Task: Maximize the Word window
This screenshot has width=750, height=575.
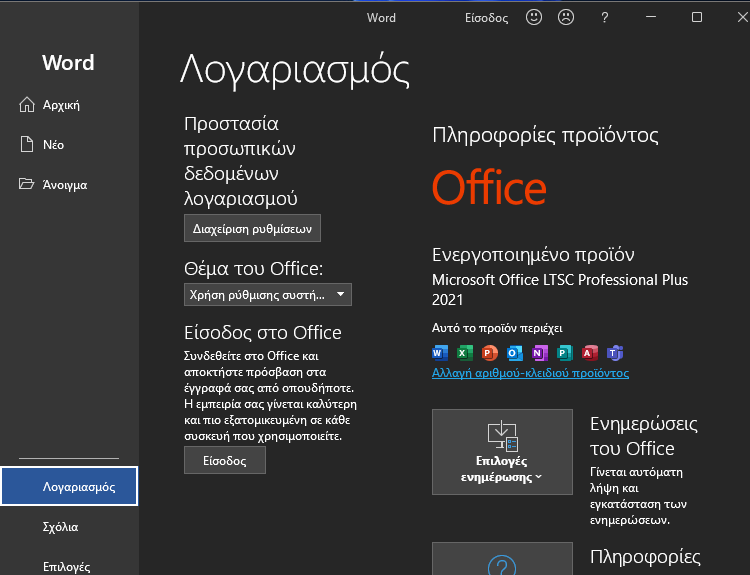Action: coord(697,17)
